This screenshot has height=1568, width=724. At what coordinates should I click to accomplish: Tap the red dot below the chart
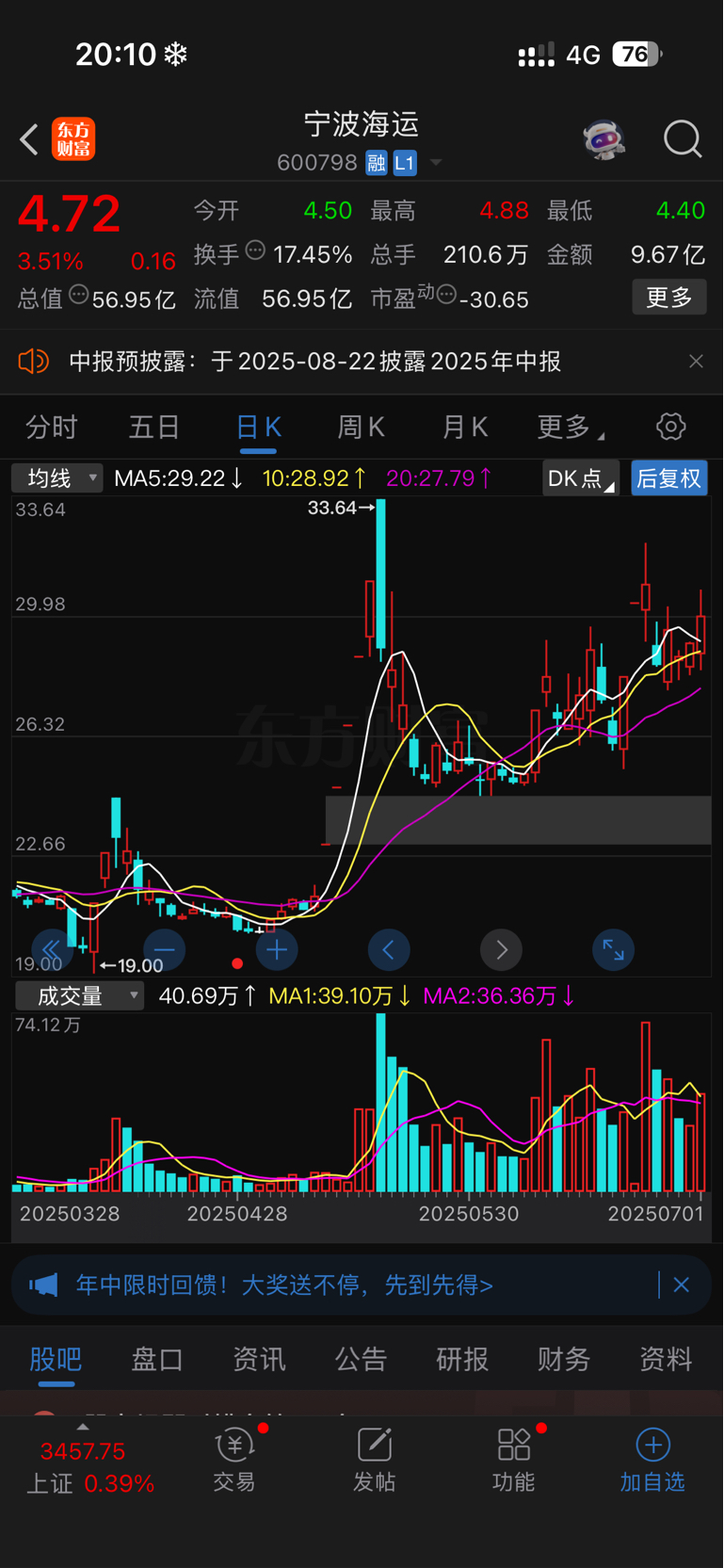tap(237, 963)
